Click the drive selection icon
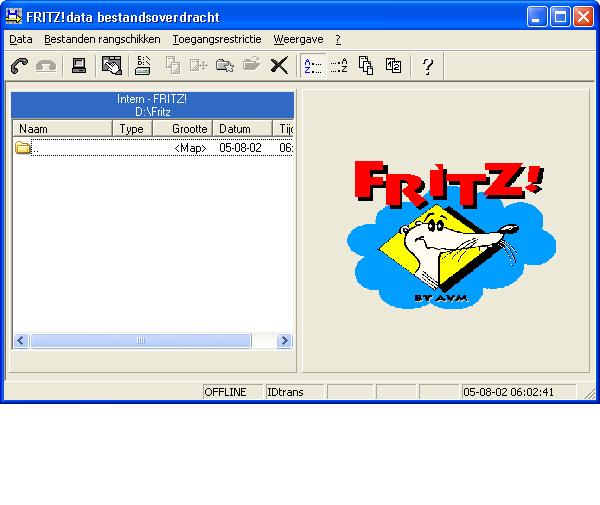This screenshot has width=600, height=505. (x=143, y=66)
